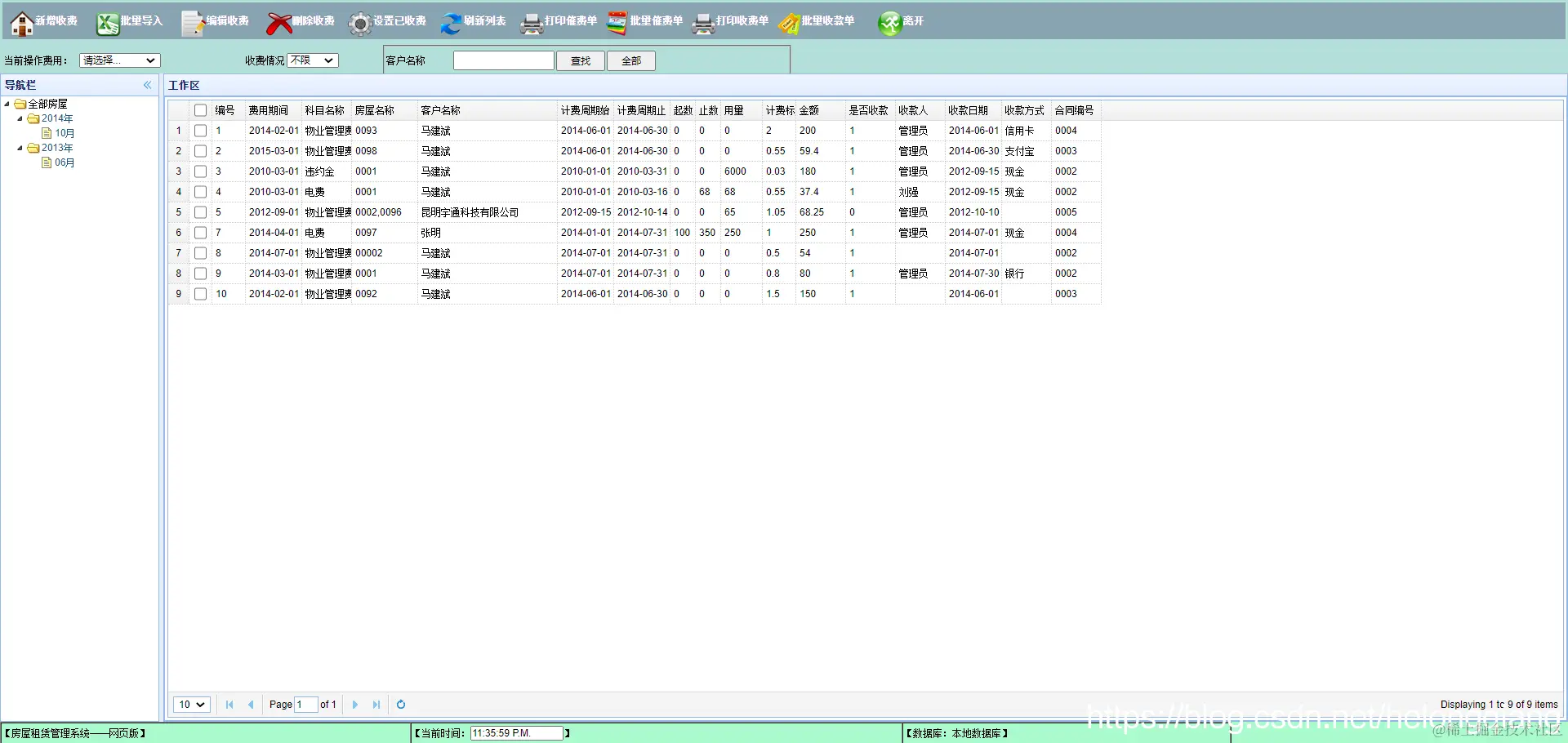Viewport: 1568px width, 743px height.
Task: Check row 8 checkbox for 银行 payment
Action: 200,274
